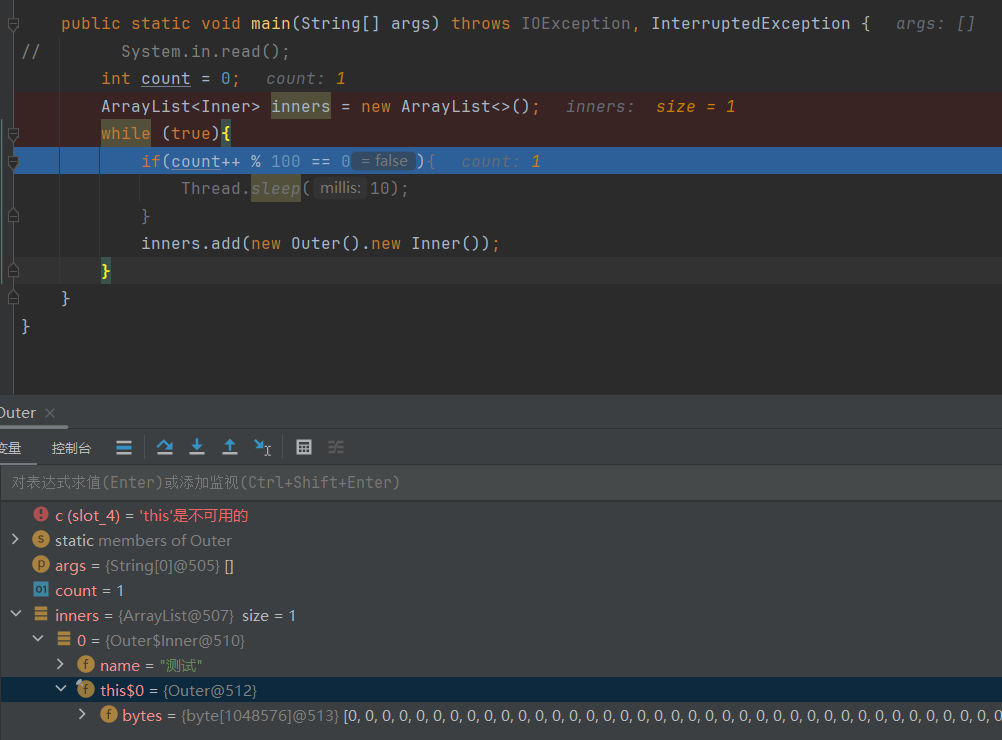Select the 变量 variables tab
The width and height of the screenshot is (1002, 740).
point(10,448)
